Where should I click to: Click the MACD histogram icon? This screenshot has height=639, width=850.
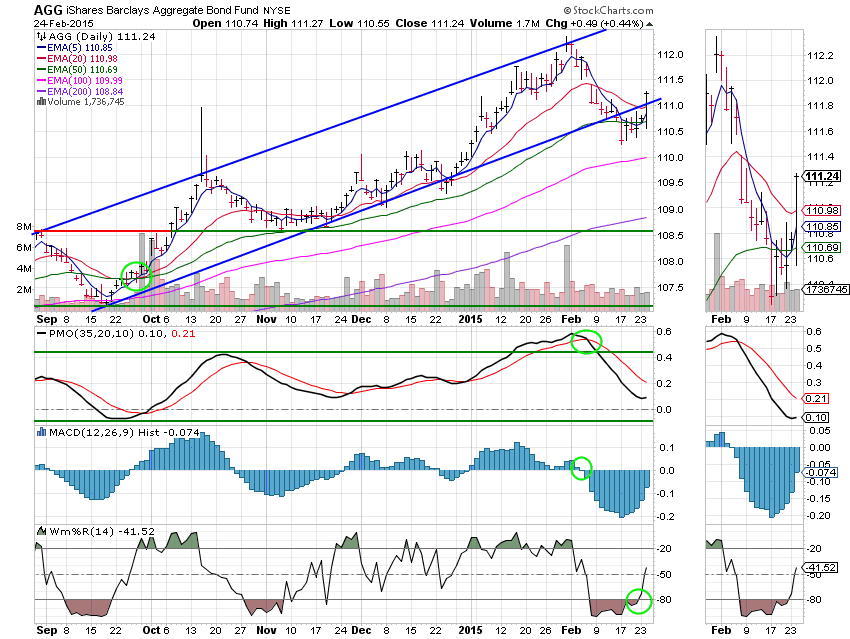(41, 432)
